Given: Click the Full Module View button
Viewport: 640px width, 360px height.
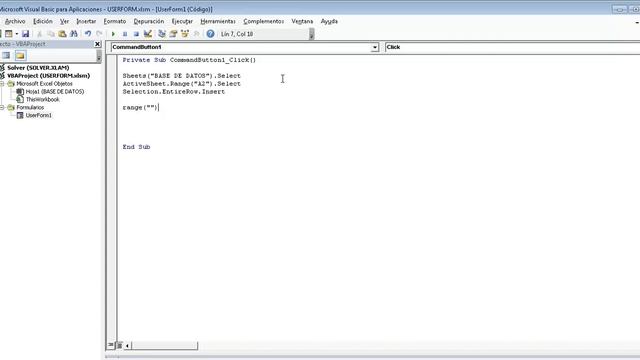Looking at the screenshot, I should (119, 345).
